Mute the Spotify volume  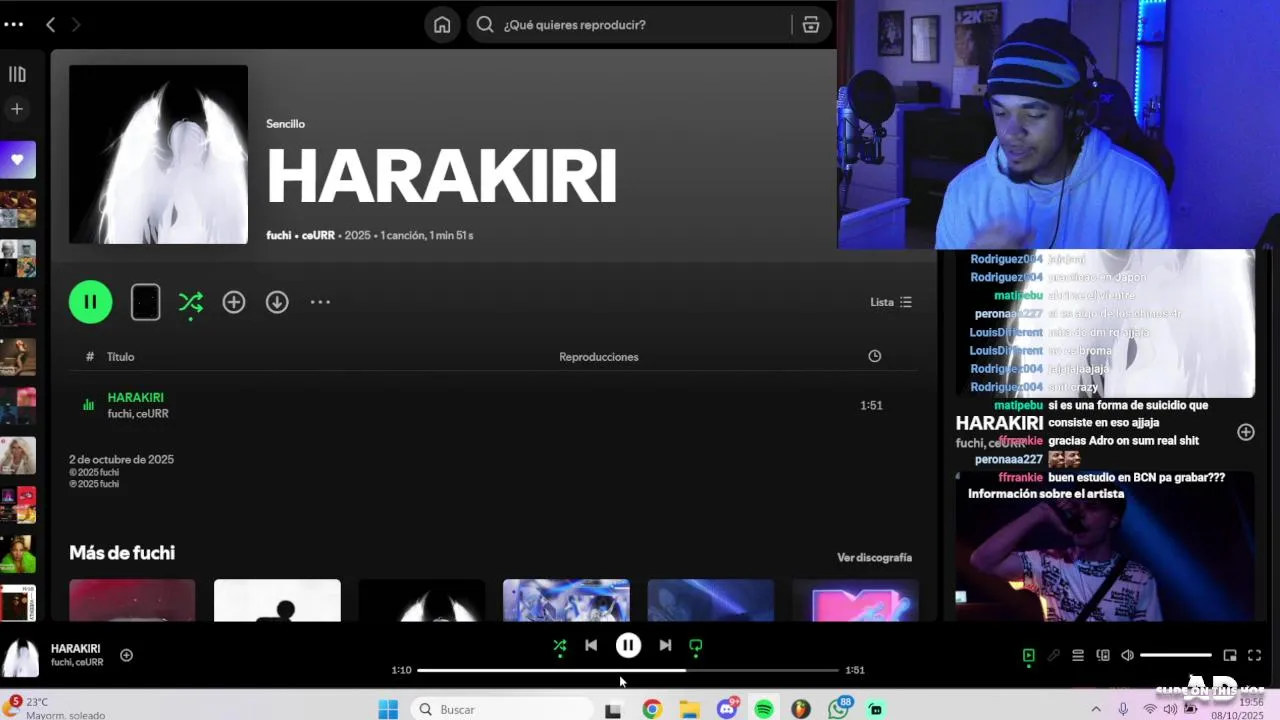[x=1128, y=656]
